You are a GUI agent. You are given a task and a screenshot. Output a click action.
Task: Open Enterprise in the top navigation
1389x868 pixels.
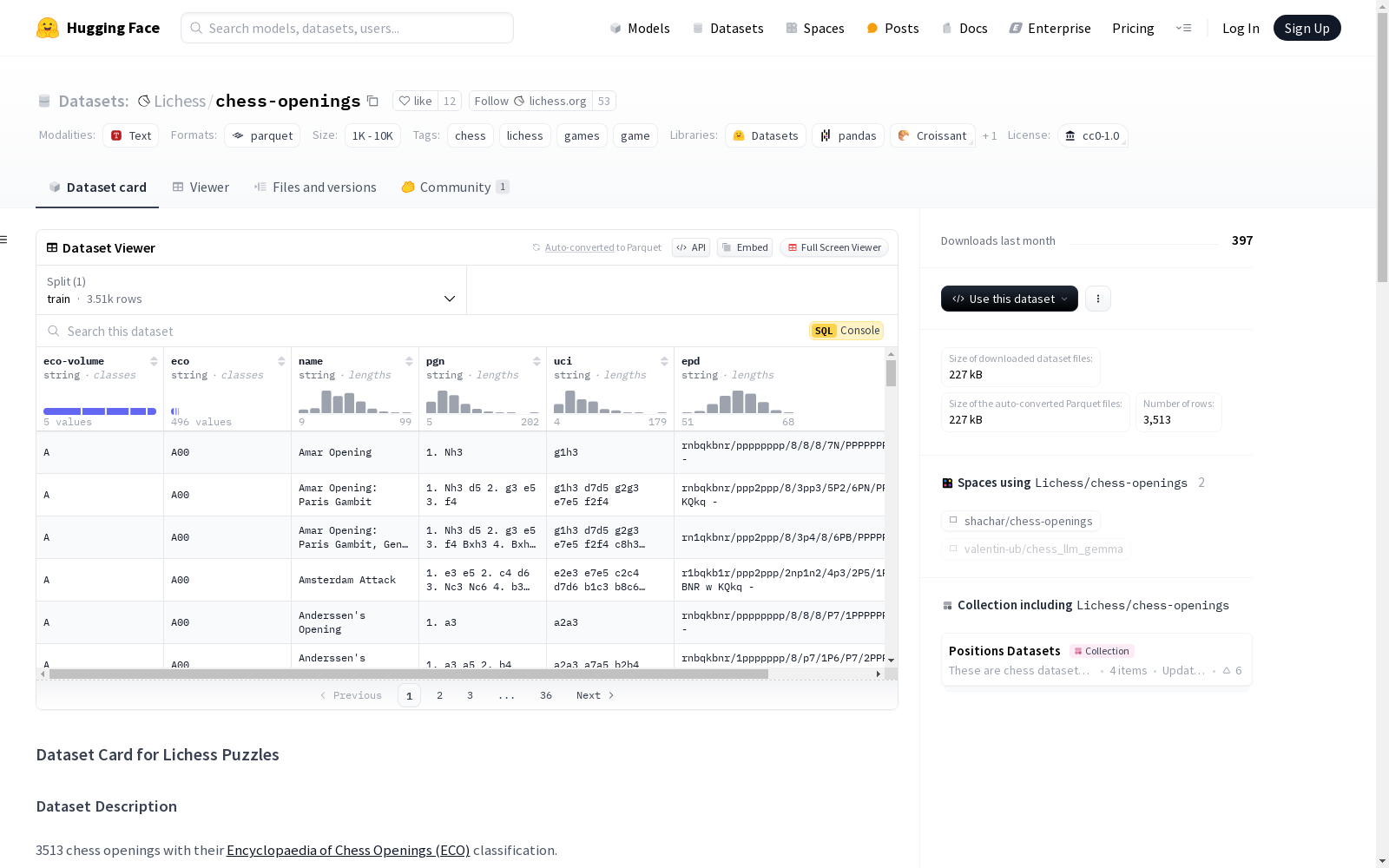pyautogui.click(x=1050, y=28)
